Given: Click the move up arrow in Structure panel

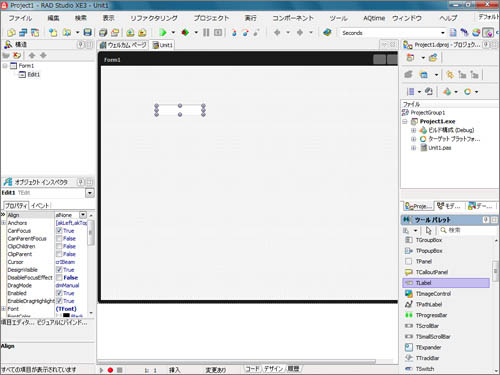Looking at the screenshot, I should [x=32, y=55].
